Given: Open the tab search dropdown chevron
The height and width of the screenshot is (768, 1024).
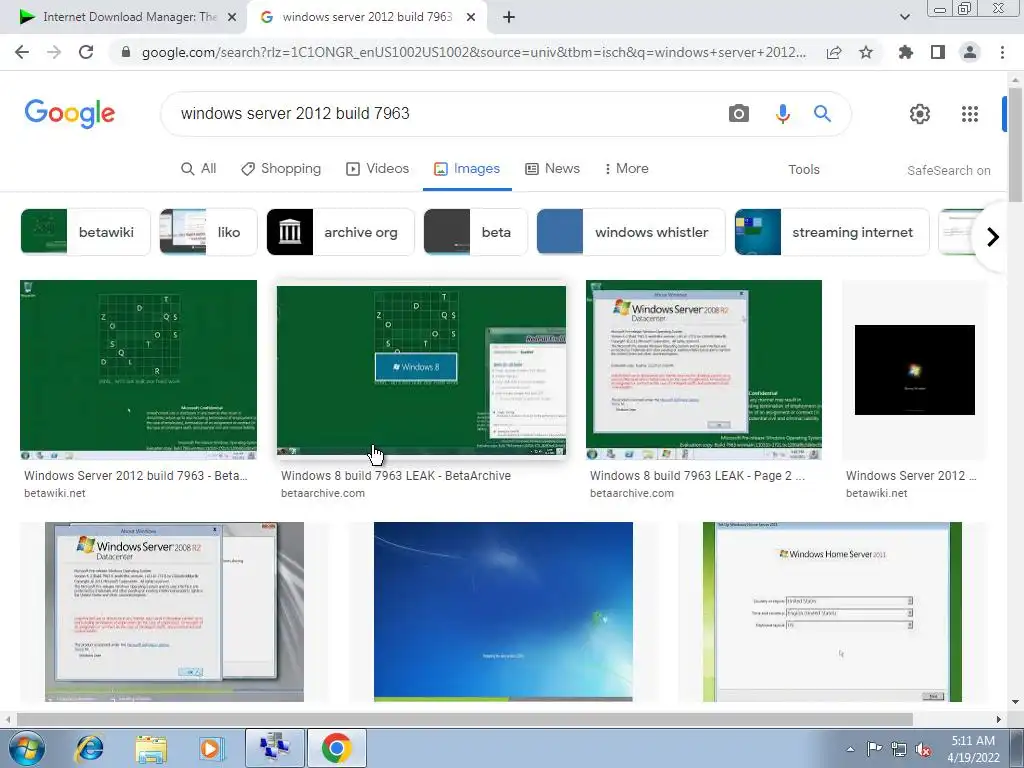Looking at the screenshot, I should tap(904, 17).
